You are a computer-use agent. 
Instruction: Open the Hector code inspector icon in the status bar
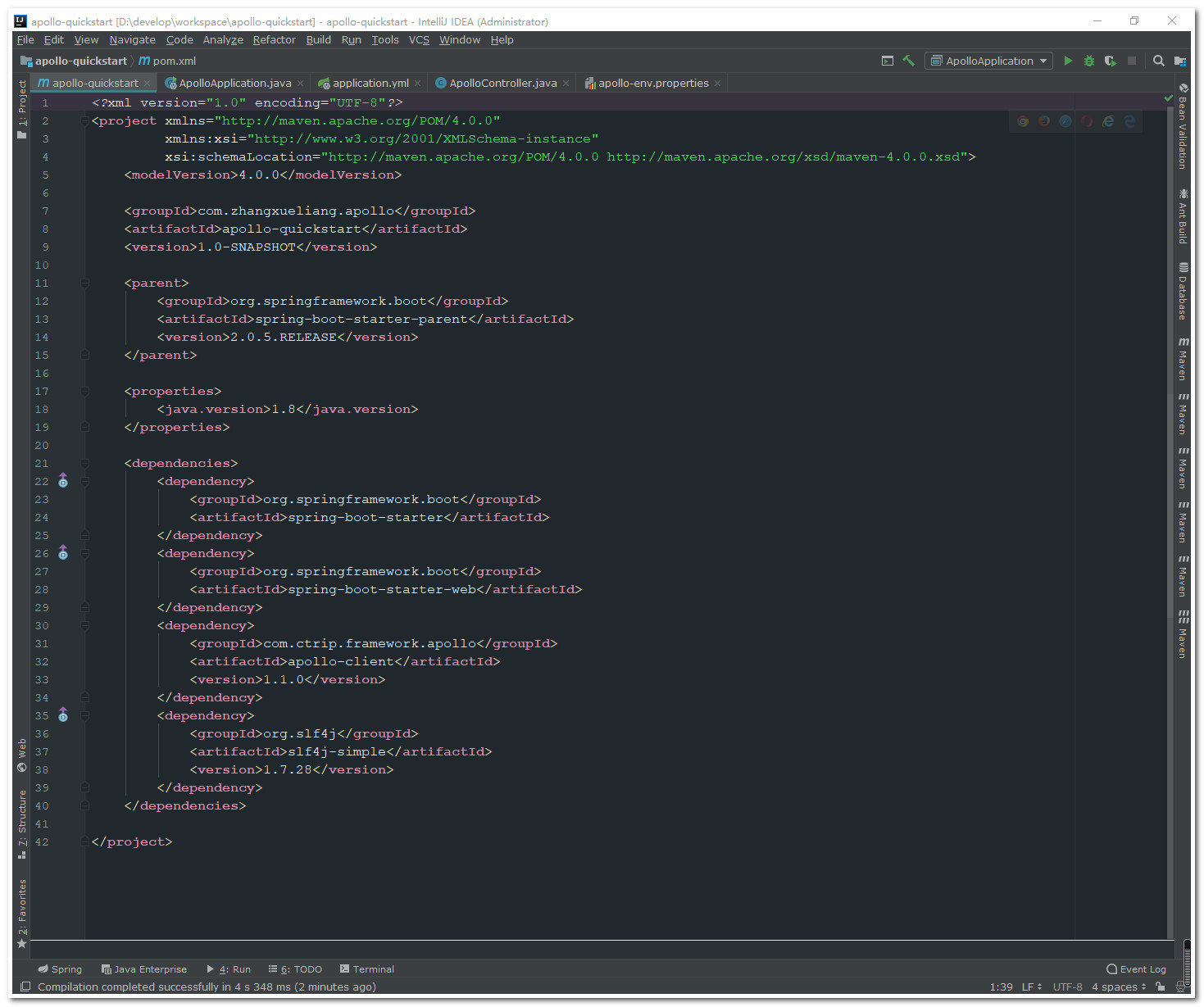pos(1180,987)
